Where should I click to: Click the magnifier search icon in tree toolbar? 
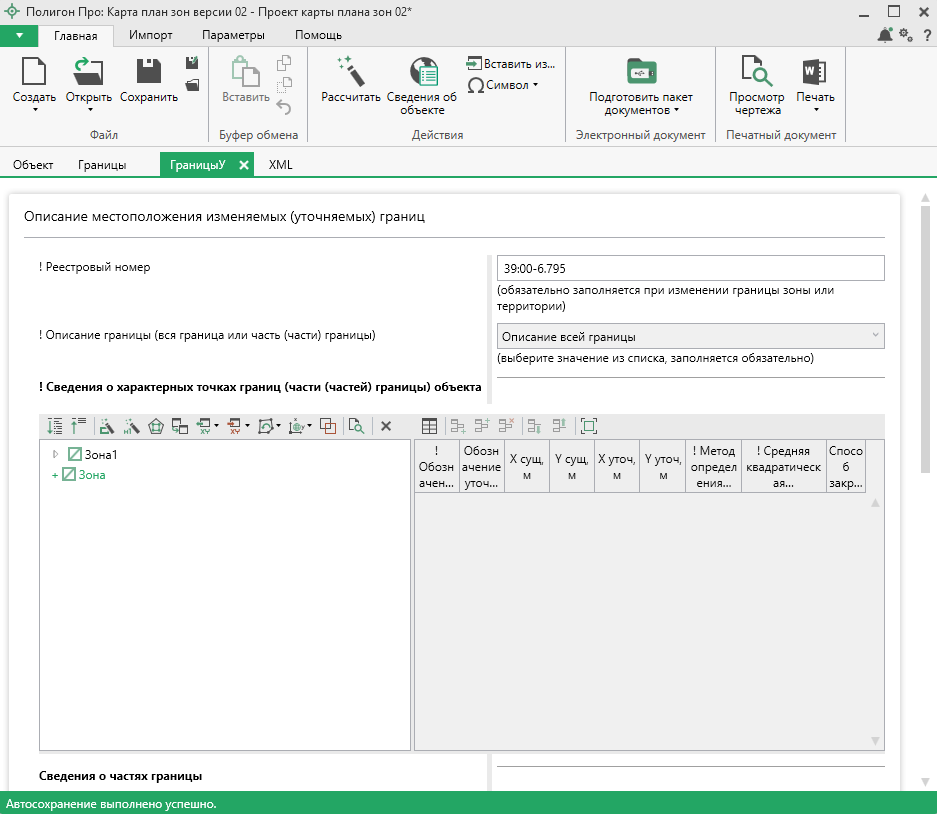[355, 426]
